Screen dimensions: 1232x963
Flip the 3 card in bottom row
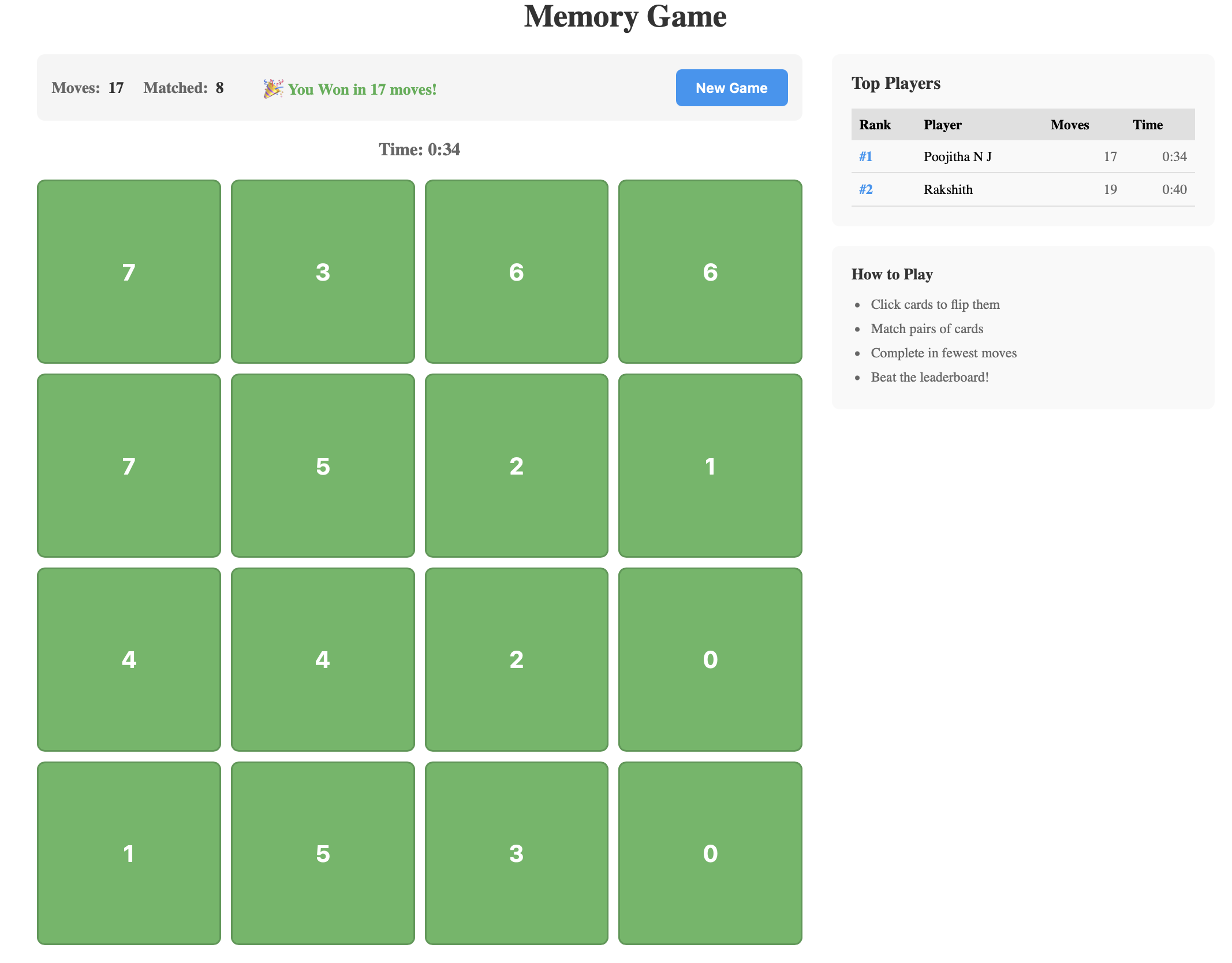pyautogui.click(x=516, y=854)
